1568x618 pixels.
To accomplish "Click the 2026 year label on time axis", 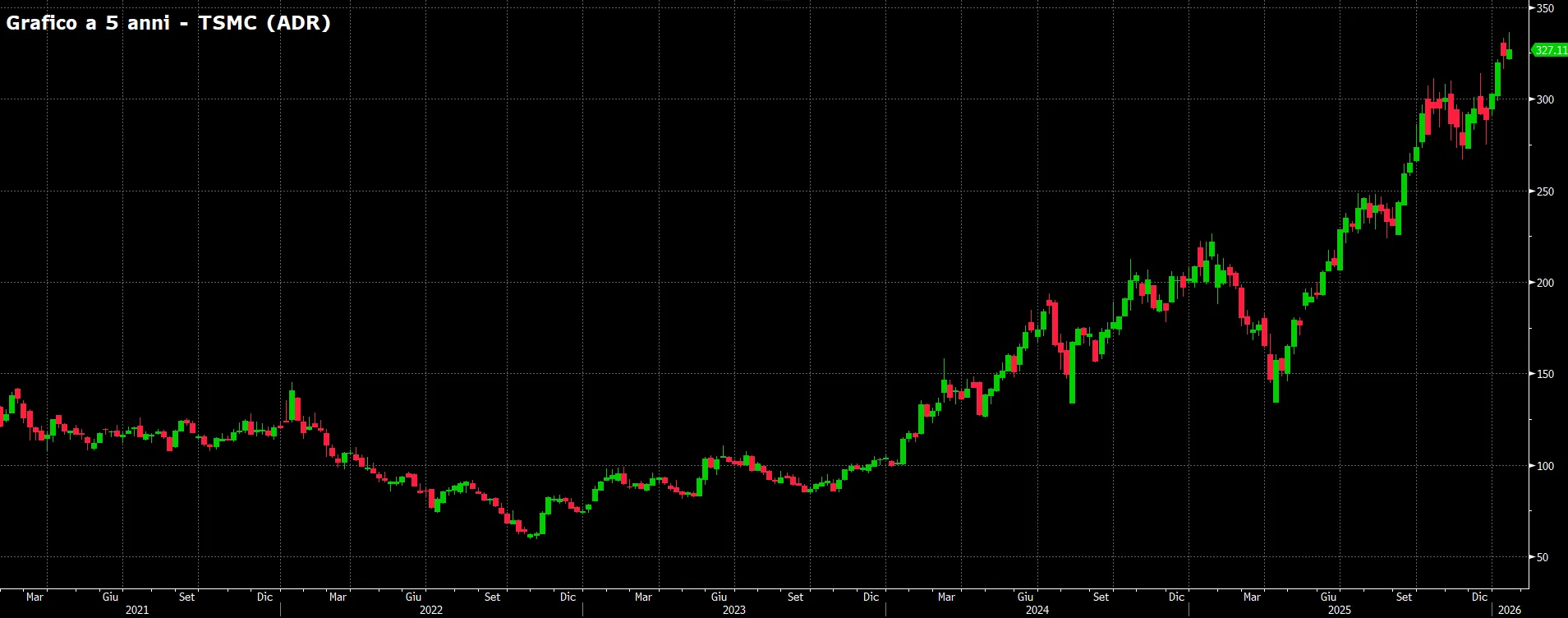I will tap(1510, 610).
